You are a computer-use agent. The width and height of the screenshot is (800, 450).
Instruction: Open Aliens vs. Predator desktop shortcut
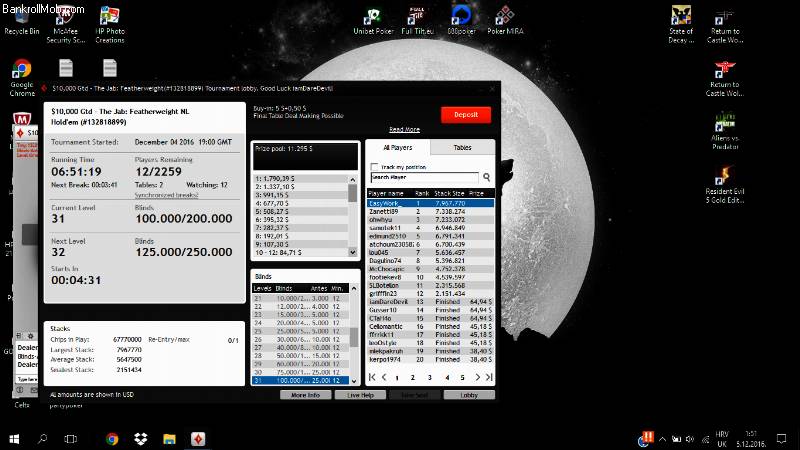(x=725, y=132)
